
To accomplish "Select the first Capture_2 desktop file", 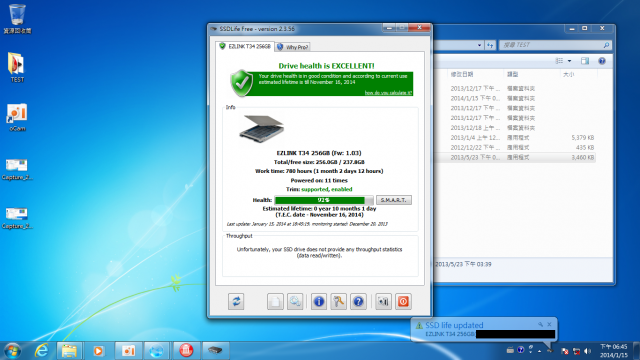I will (x=17, y=169).
